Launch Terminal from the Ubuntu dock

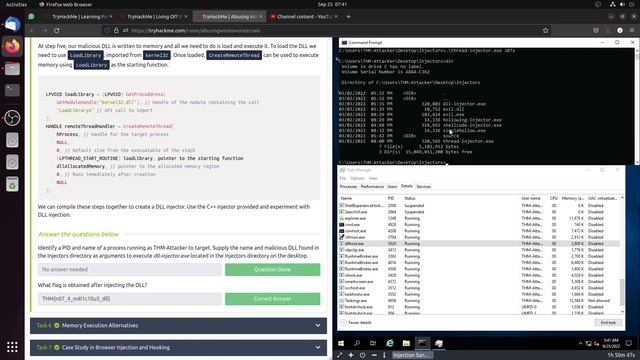pos(12,90)
